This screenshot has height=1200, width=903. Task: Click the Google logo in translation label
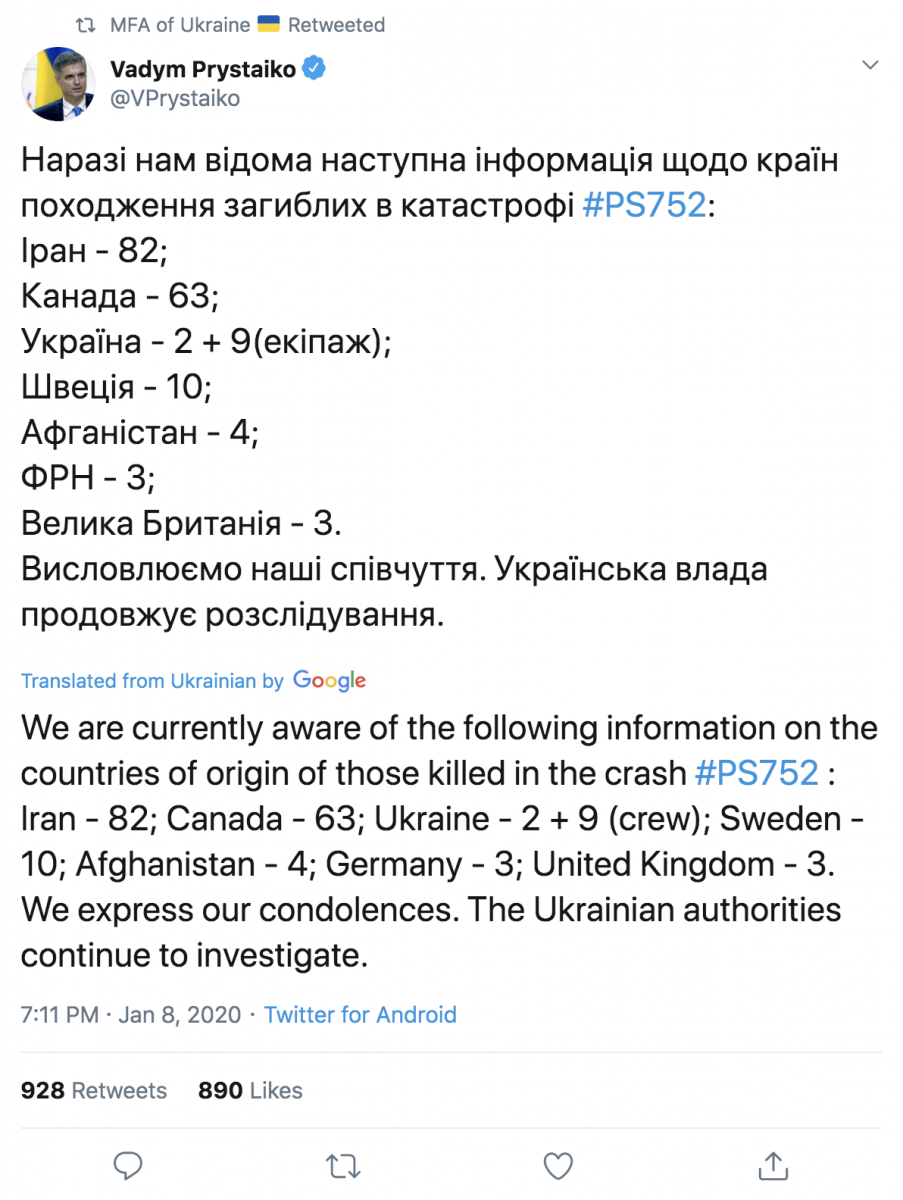click(329, 681)
